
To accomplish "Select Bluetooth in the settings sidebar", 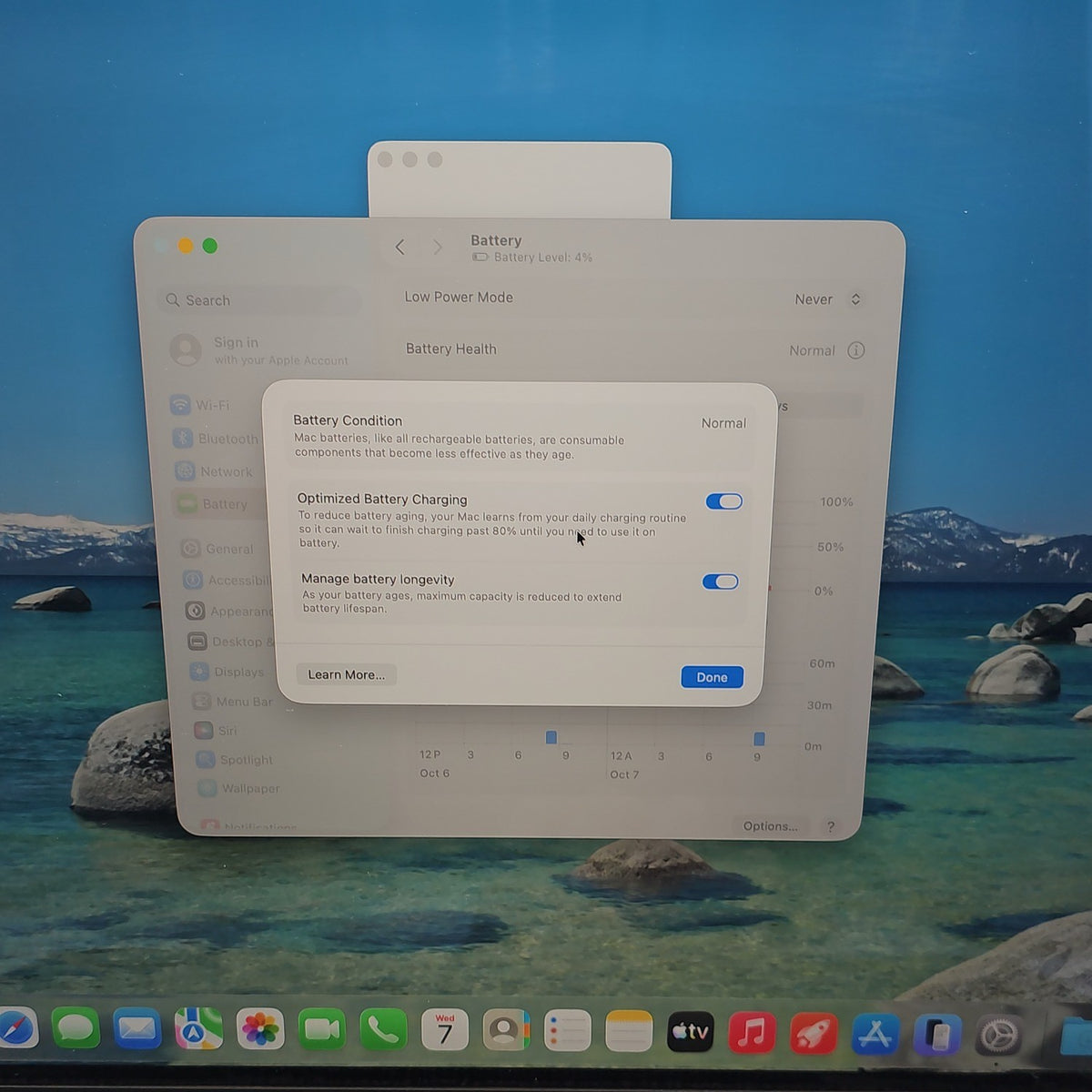I will pyautogui.click(x=217, y=439).
